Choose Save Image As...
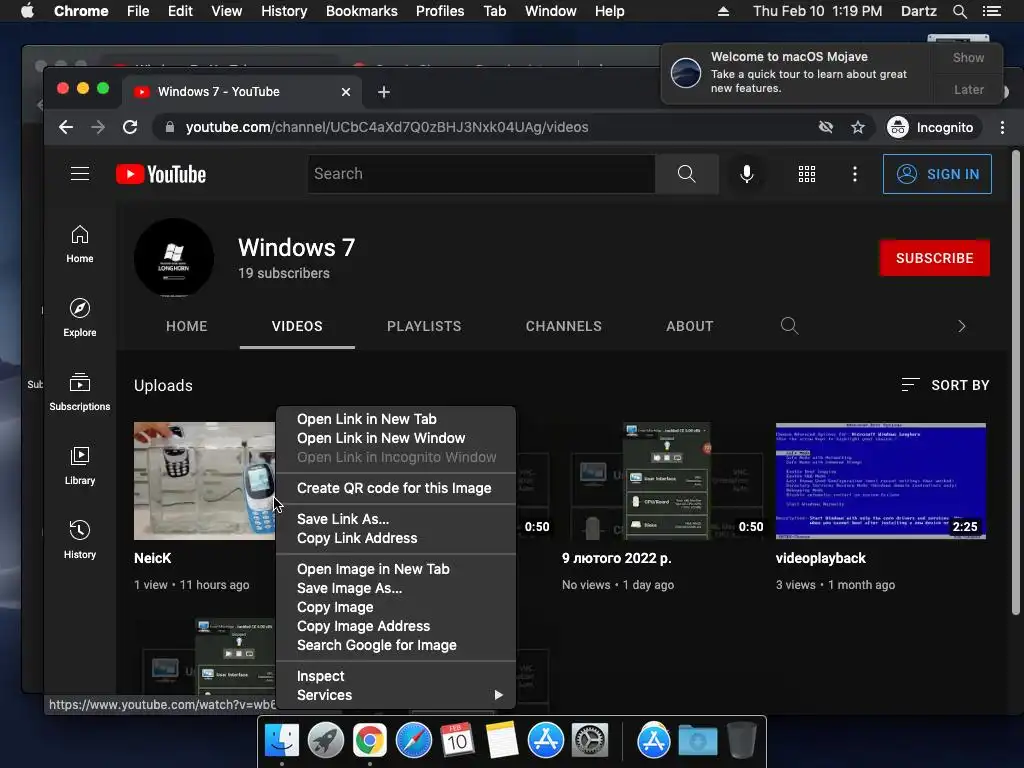Viewport: 1024px width, 768px height. 396,588
